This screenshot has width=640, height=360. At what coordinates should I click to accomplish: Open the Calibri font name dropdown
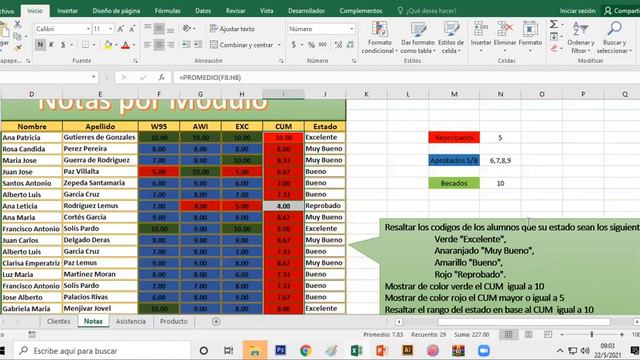(x=88, y=29)
